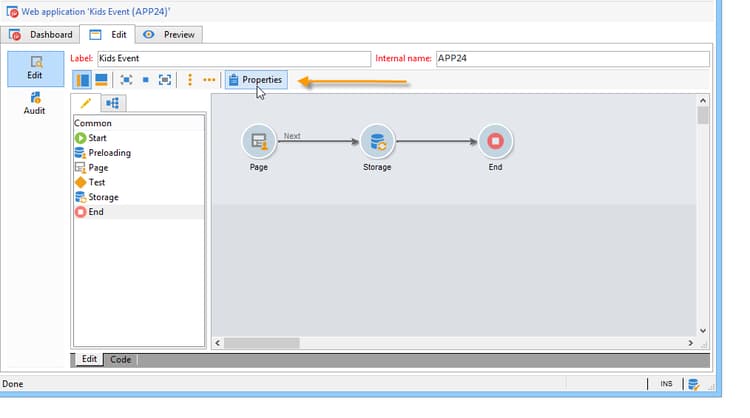750x418 pixels.
Task: Open the Preview tab
Action: coord(169,34)
